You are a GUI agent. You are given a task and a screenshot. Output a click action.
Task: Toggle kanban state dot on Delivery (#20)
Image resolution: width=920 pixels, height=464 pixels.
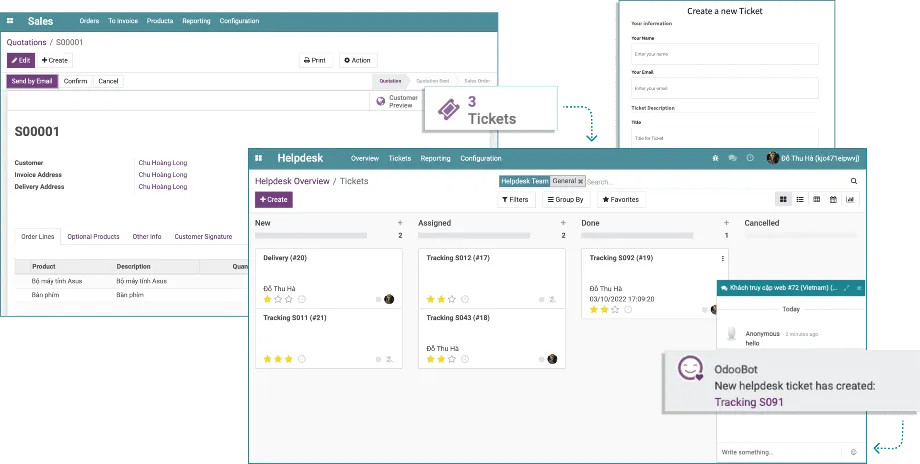tap(378, 300)
